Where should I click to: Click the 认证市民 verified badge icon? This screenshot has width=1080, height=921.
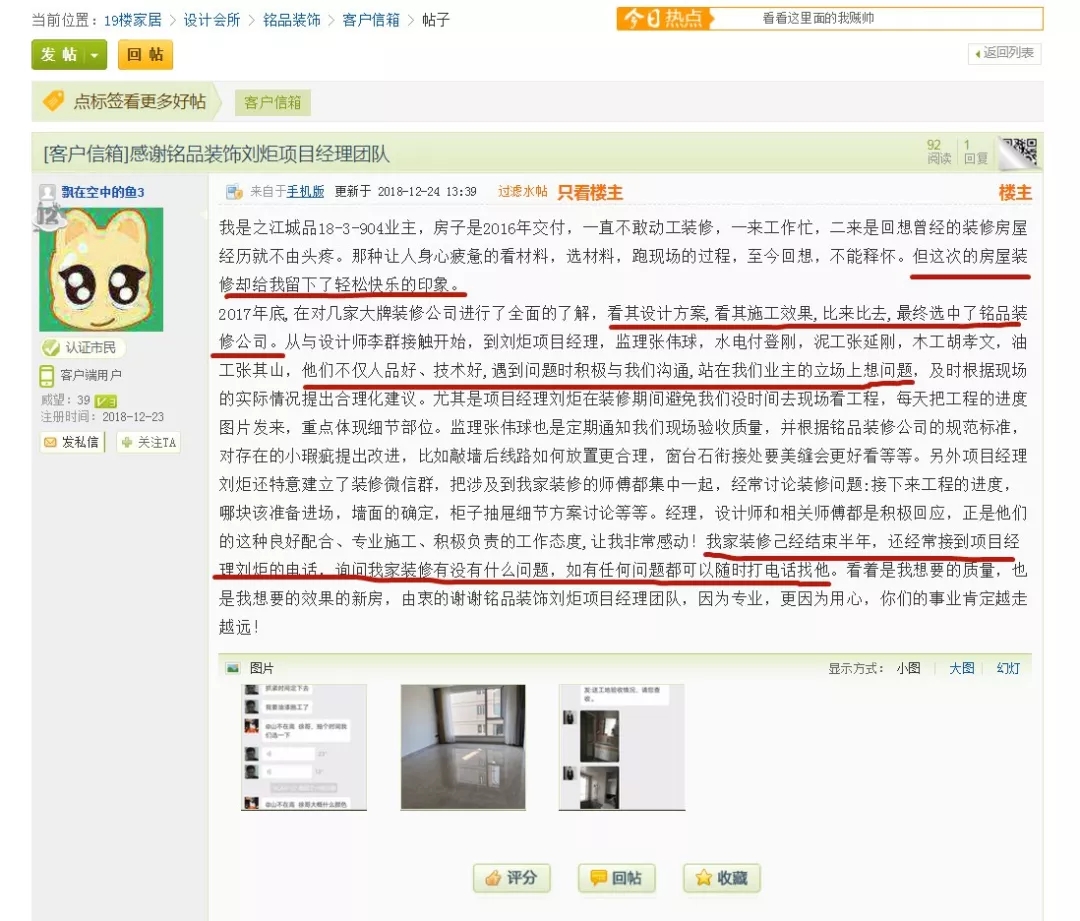pos(50,348)
